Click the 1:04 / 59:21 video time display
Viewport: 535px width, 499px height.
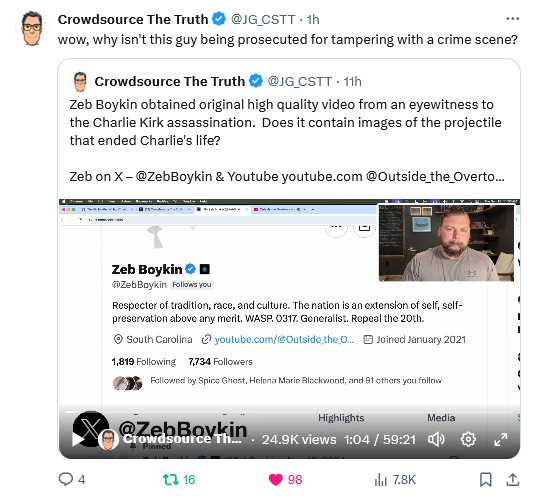380,440
